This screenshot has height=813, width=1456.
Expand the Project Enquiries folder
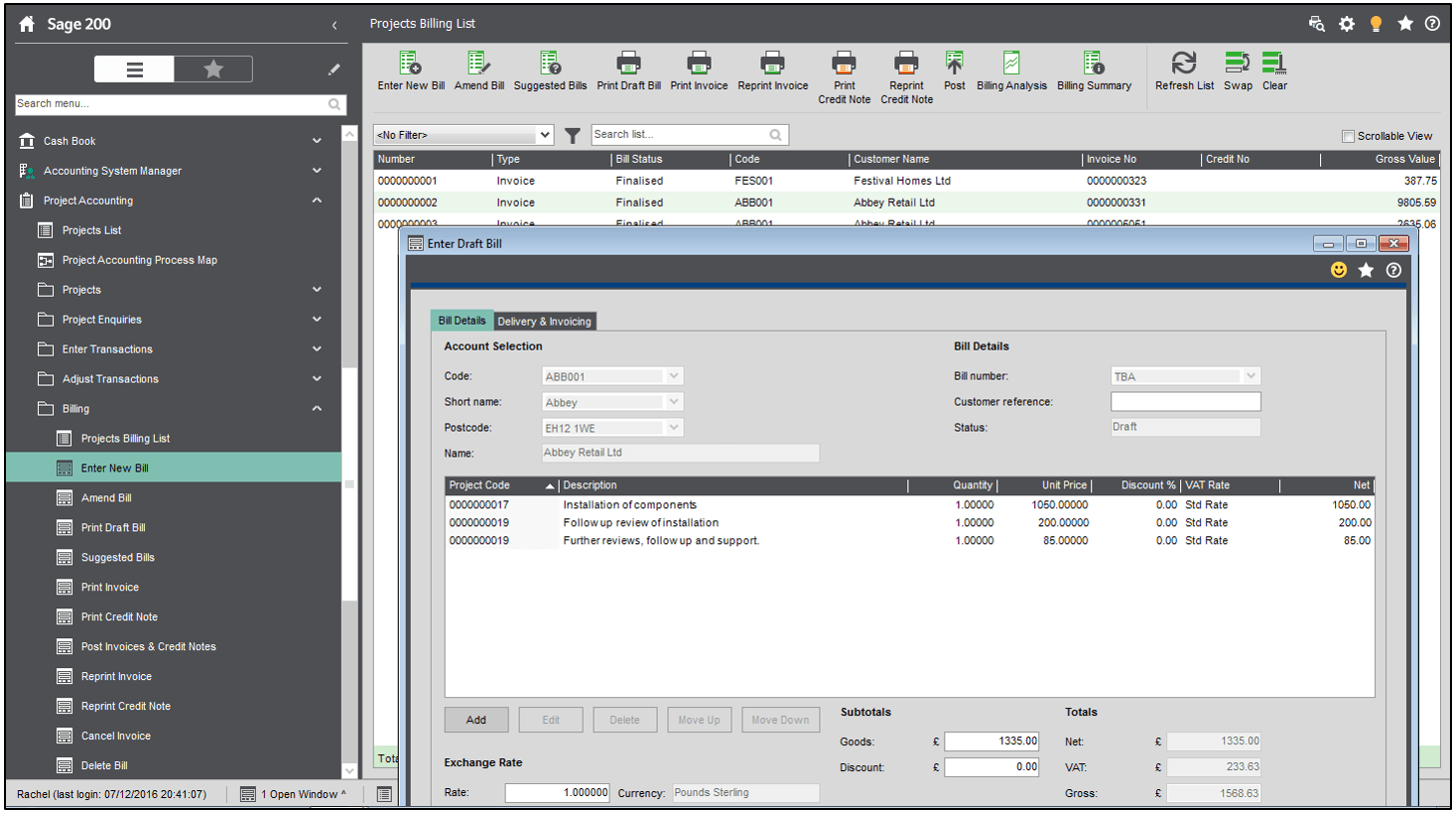(317, 320)
